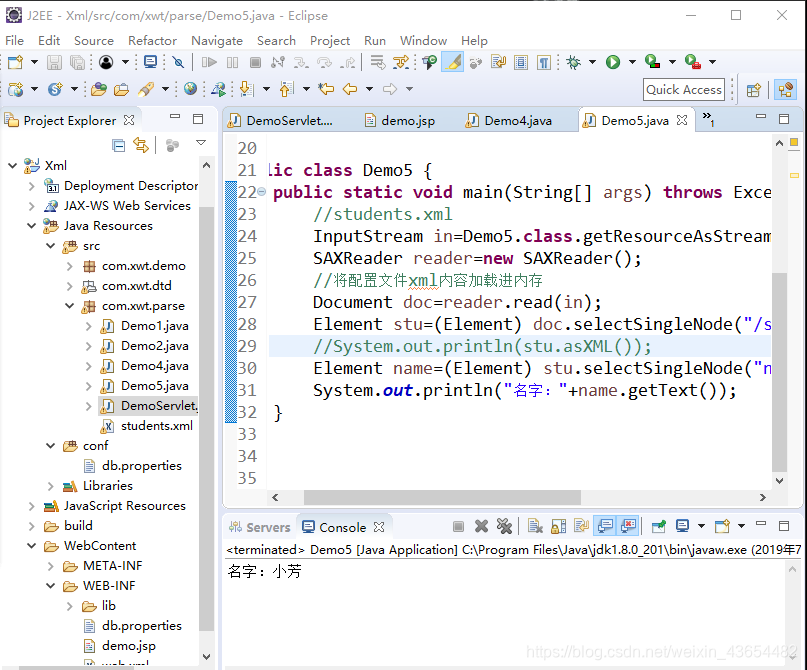
Task: Toggle Block Selection Mode icon
Action: [521, 62]
